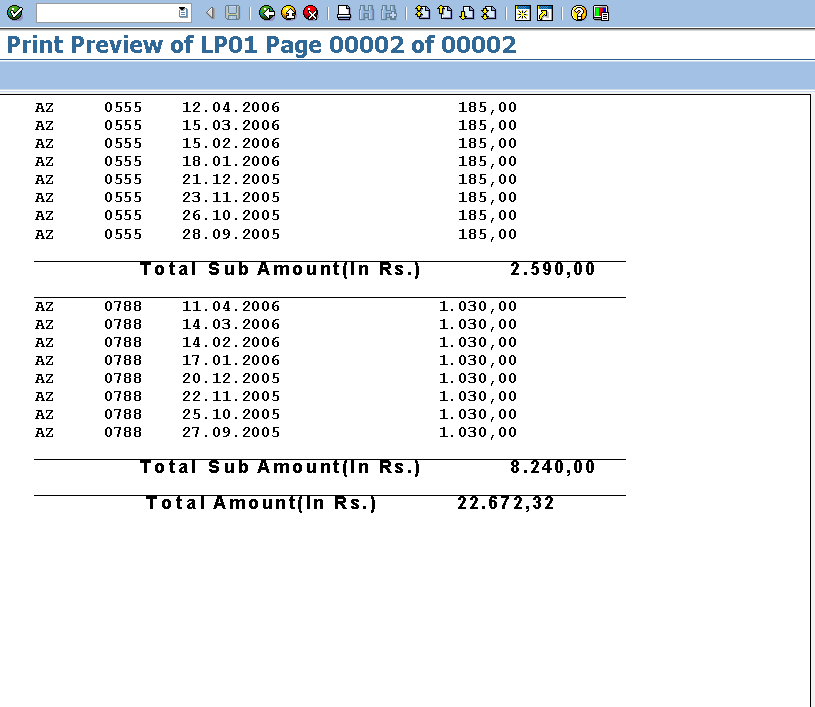Go to previous page using Previous Page icon
815x707 pixels.
446,13
